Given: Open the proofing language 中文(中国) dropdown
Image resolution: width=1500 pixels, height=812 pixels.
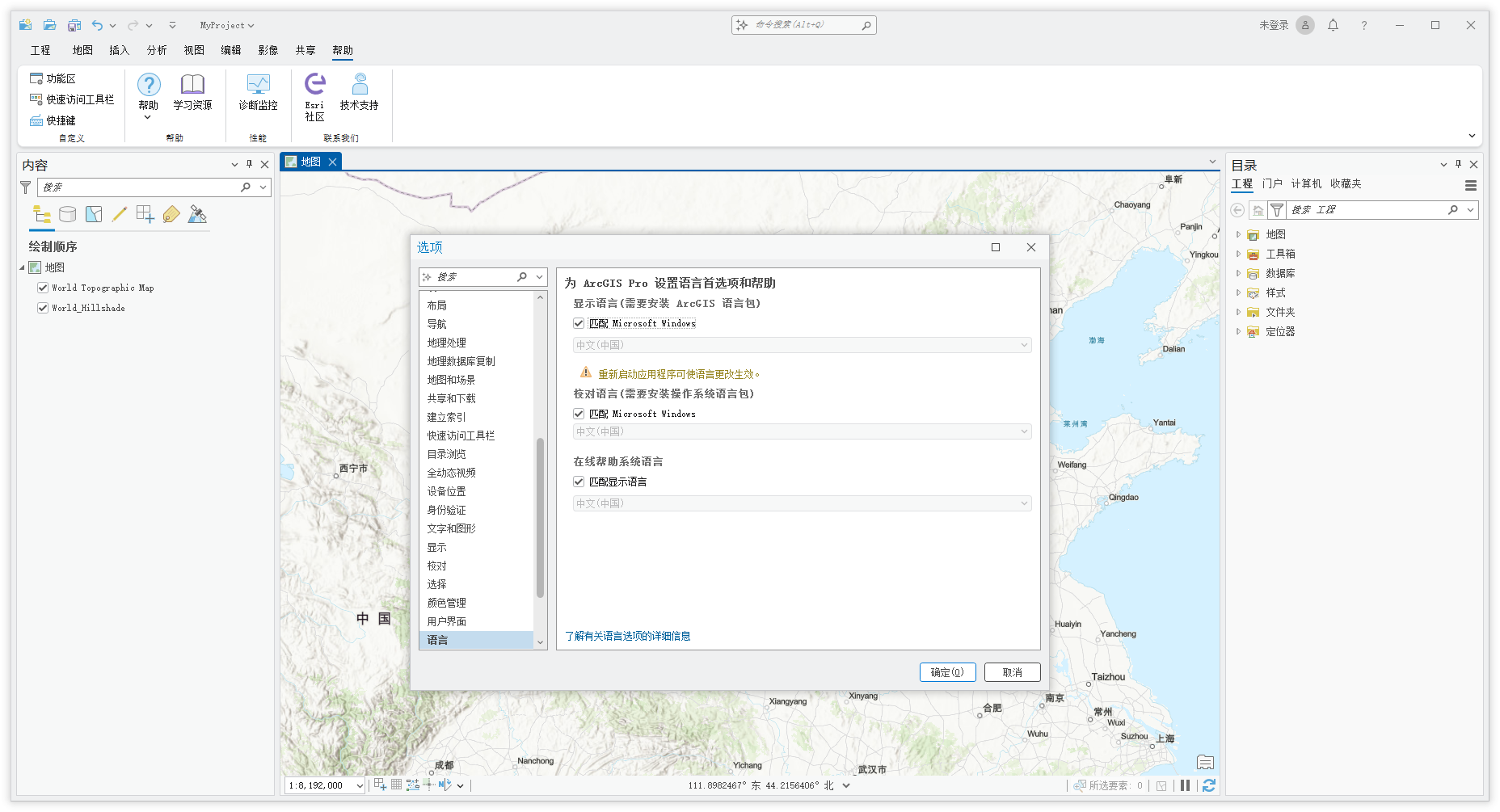Looking at the screenshot, I should pos(802,431).
